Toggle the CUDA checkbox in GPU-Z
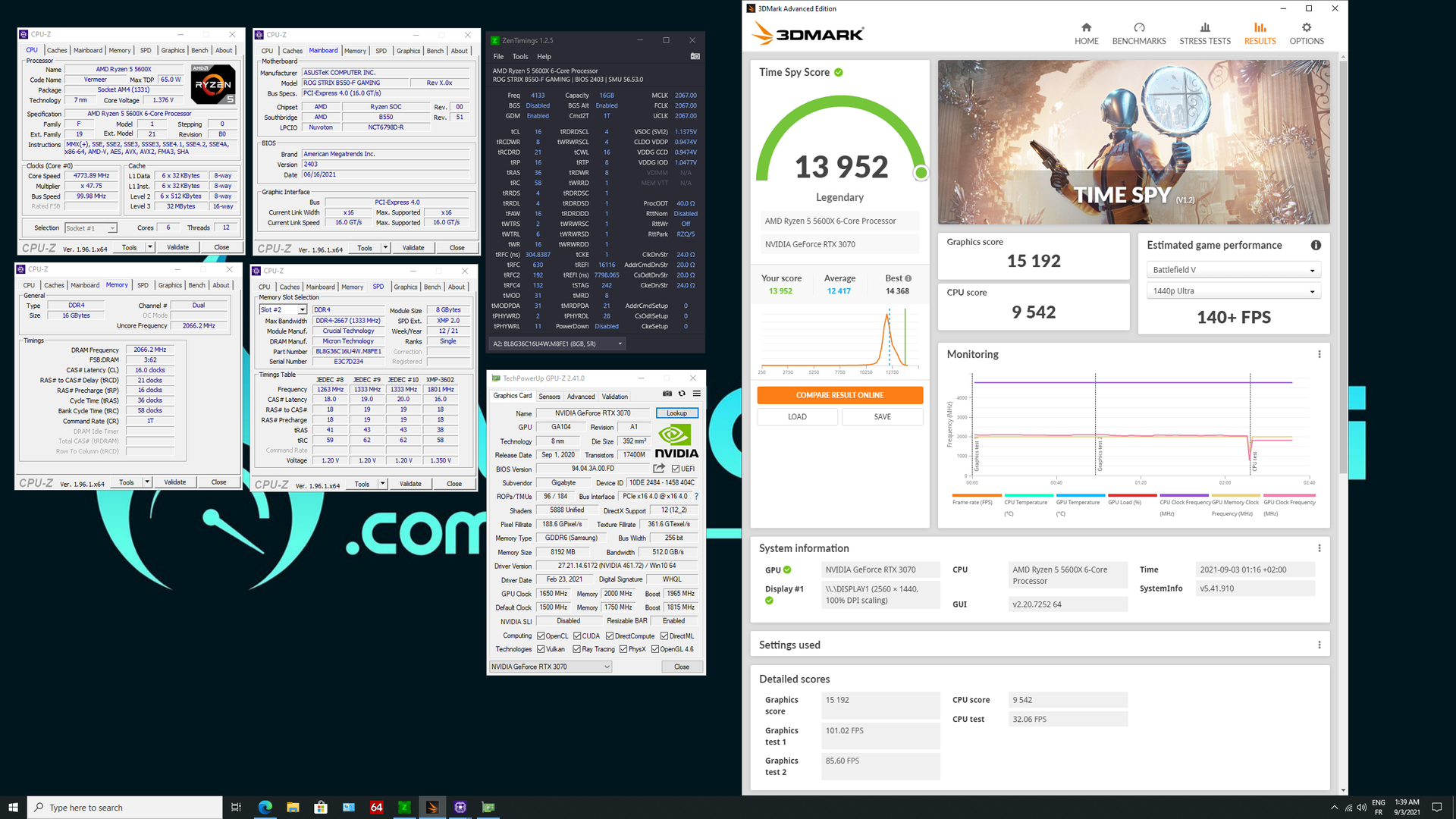 tap(577, 636)
